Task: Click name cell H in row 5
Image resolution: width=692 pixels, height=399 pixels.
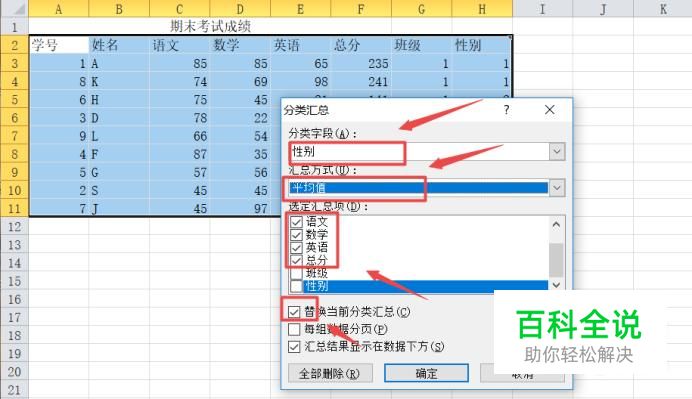Action: tap(119, 100)
